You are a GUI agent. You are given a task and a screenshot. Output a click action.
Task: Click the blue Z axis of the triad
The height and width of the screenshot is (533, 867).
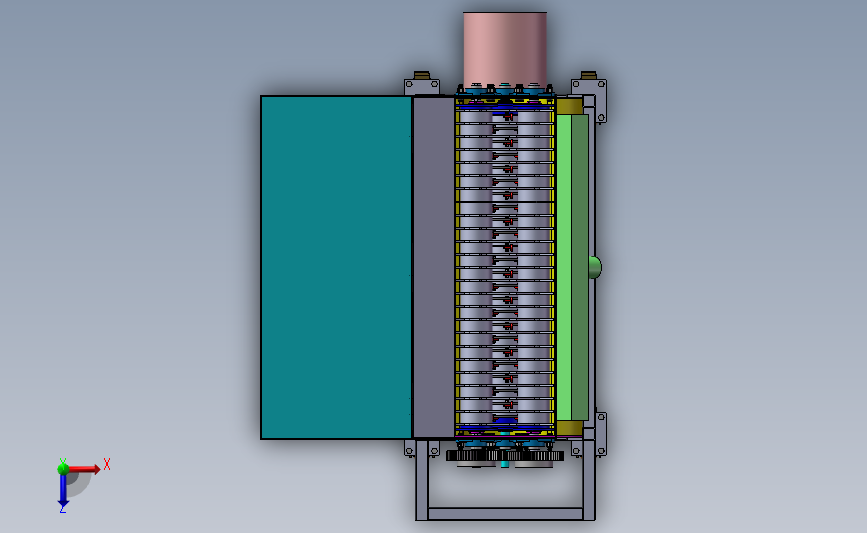click(x=63, y=490)
